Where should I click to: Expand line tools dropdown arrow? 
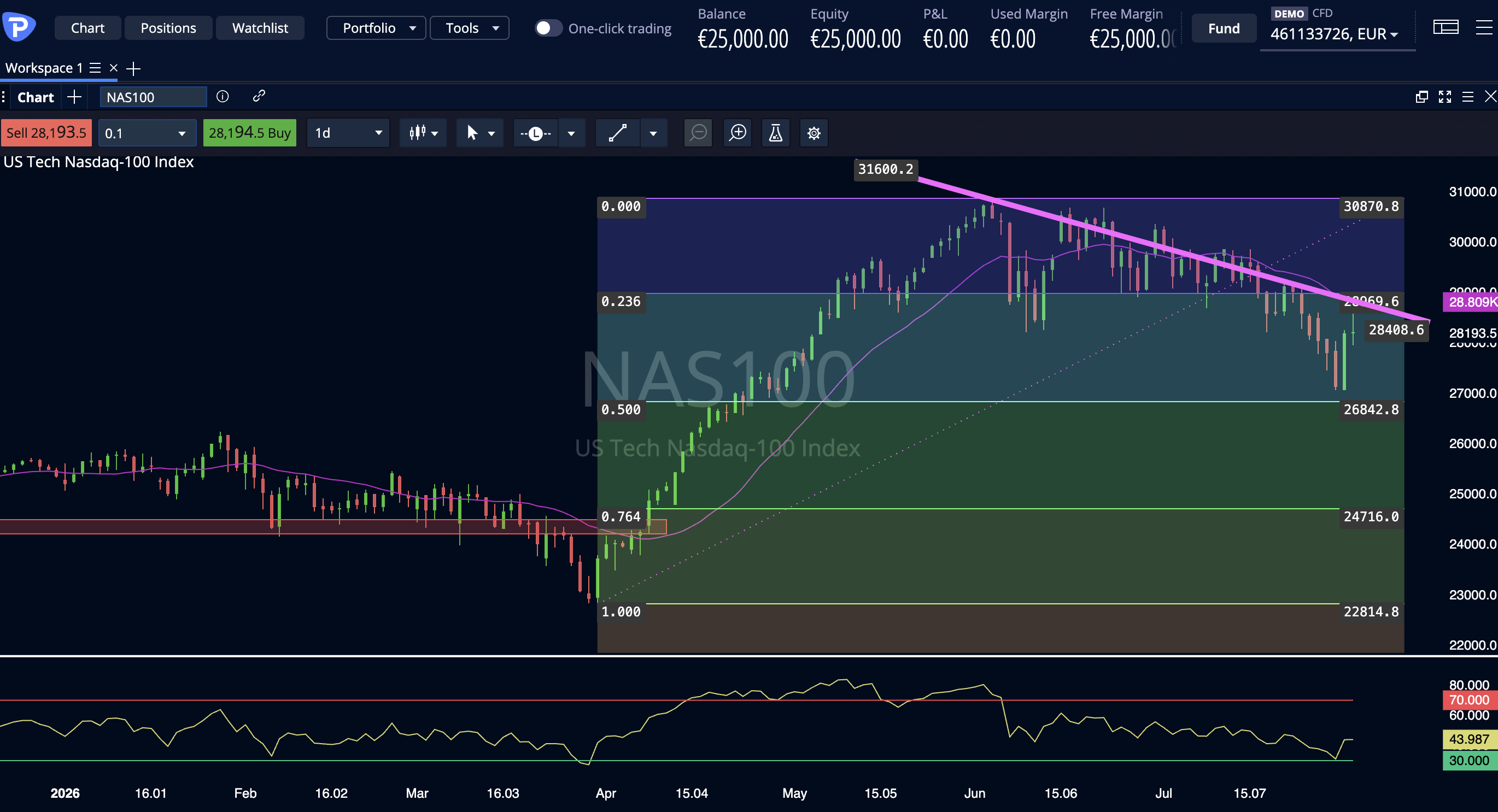coord(572,134)
